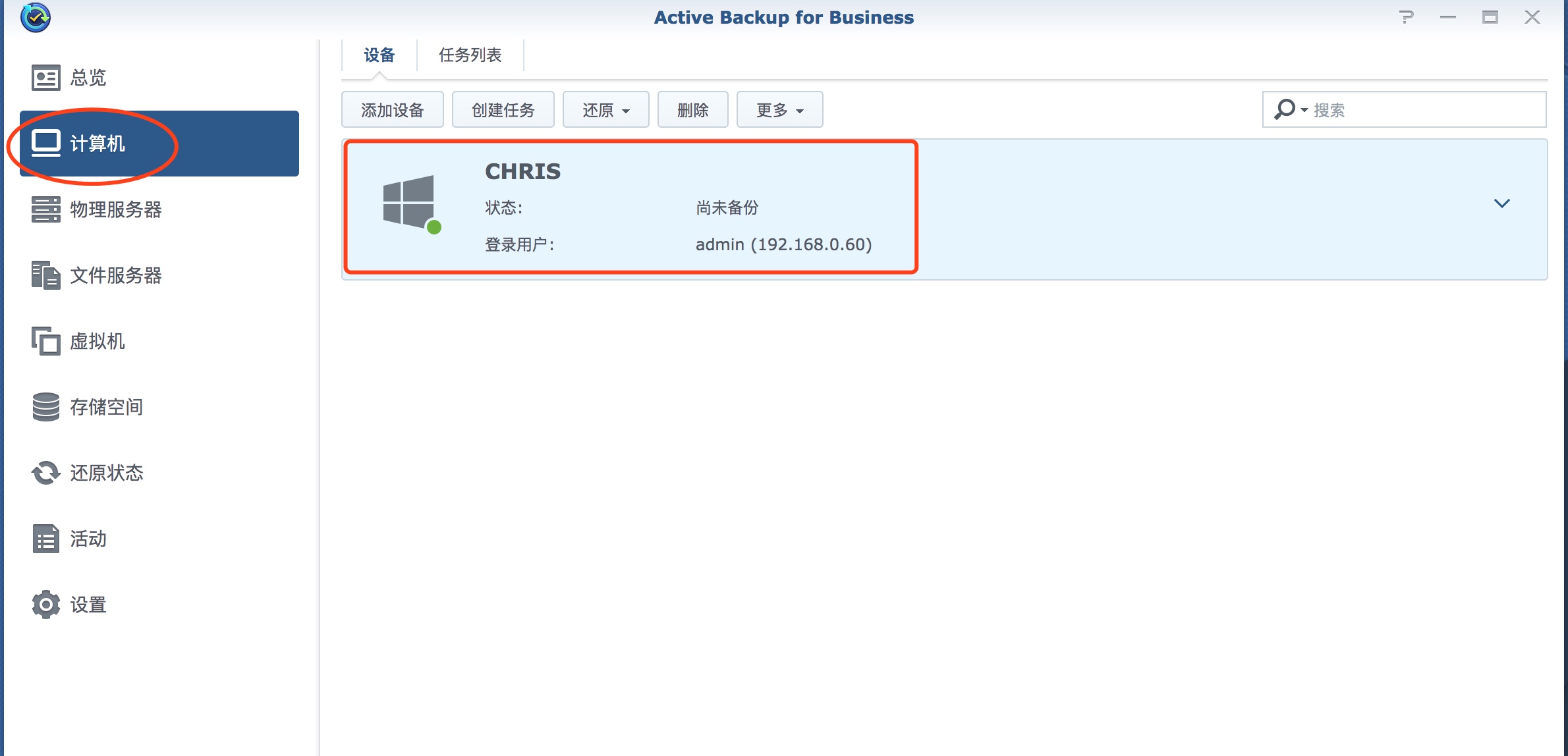Open 文件服务器 in the sidebar

pyautogui.click(x=159, y=275)
